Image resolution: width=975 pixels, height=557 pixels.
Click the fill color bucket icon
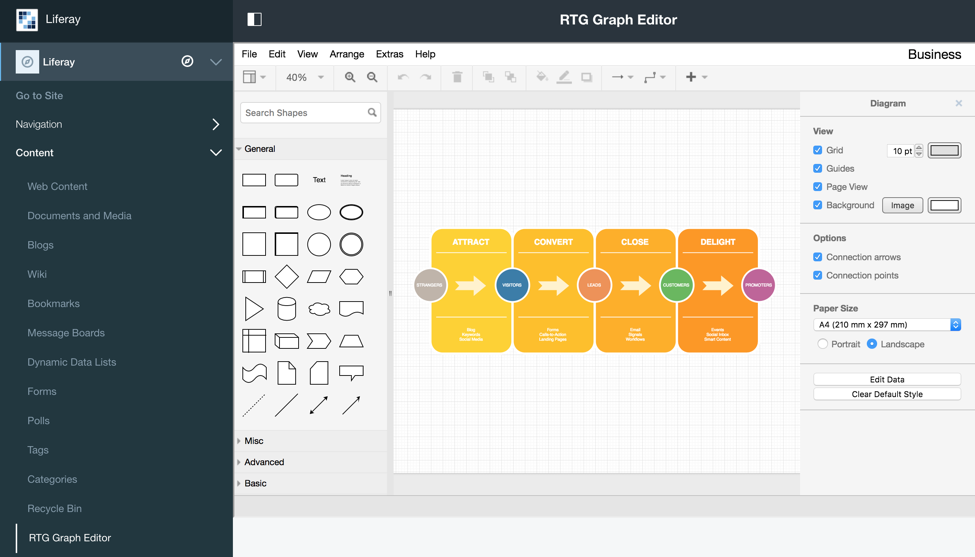[541, 77]
